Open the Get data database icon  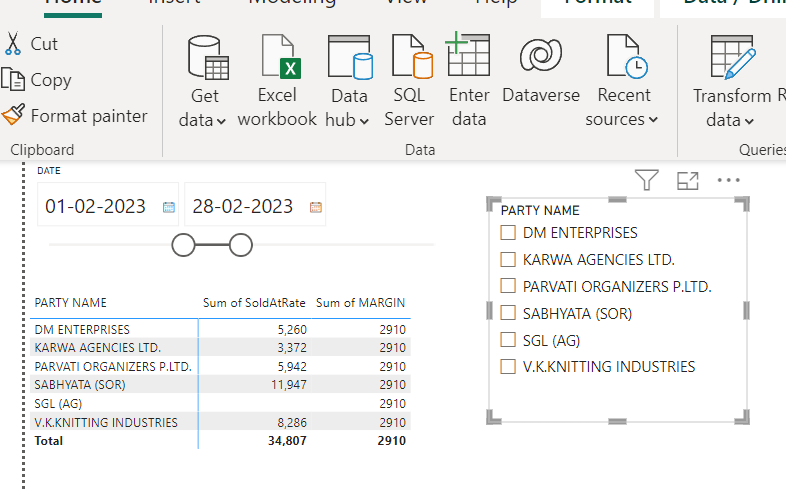pos(208,58)
